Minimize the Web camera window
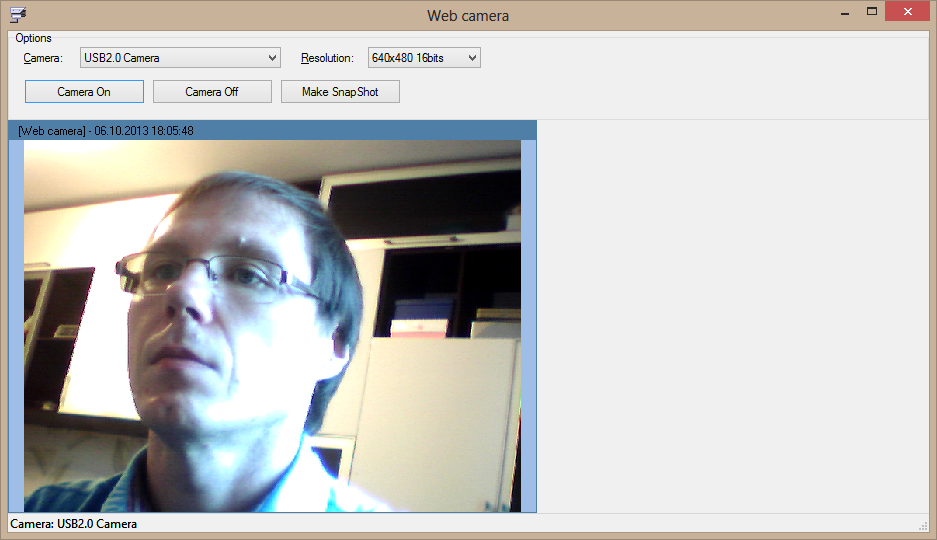The image size is (937, 540). 841,12
